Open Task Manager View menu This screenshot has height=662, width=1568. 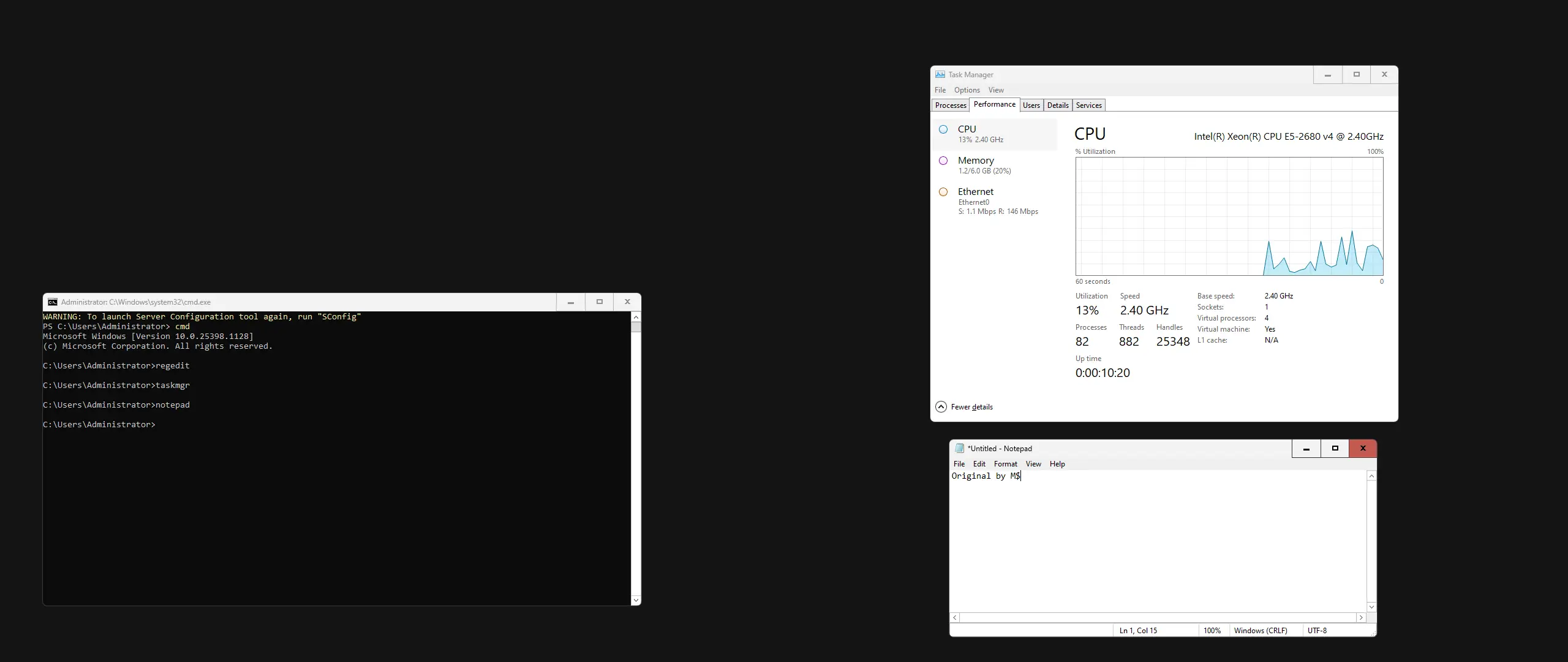(x=996, y=90)
